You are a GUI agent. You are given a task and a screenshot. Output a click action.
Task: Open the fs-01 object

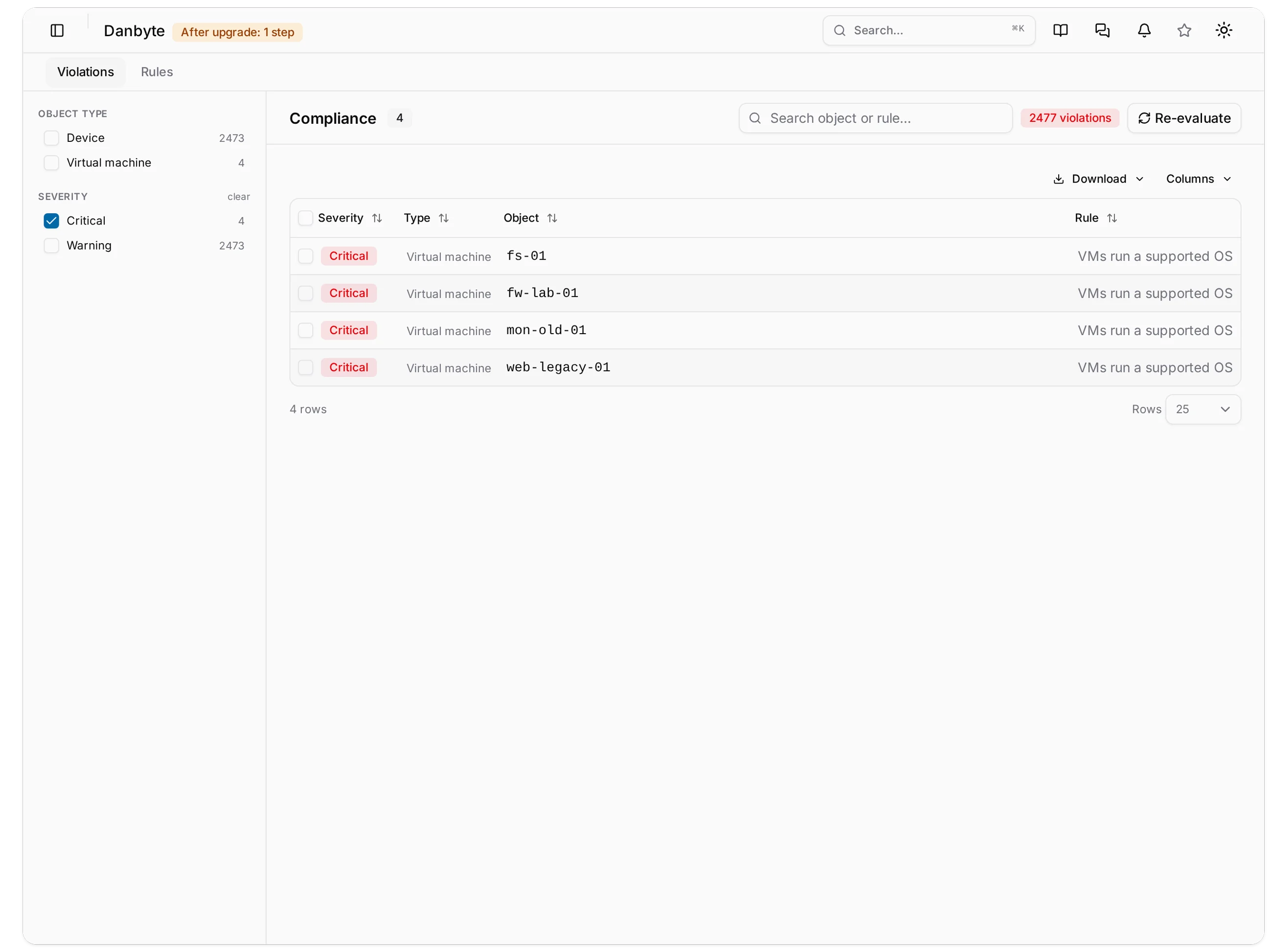pos(526,256)
